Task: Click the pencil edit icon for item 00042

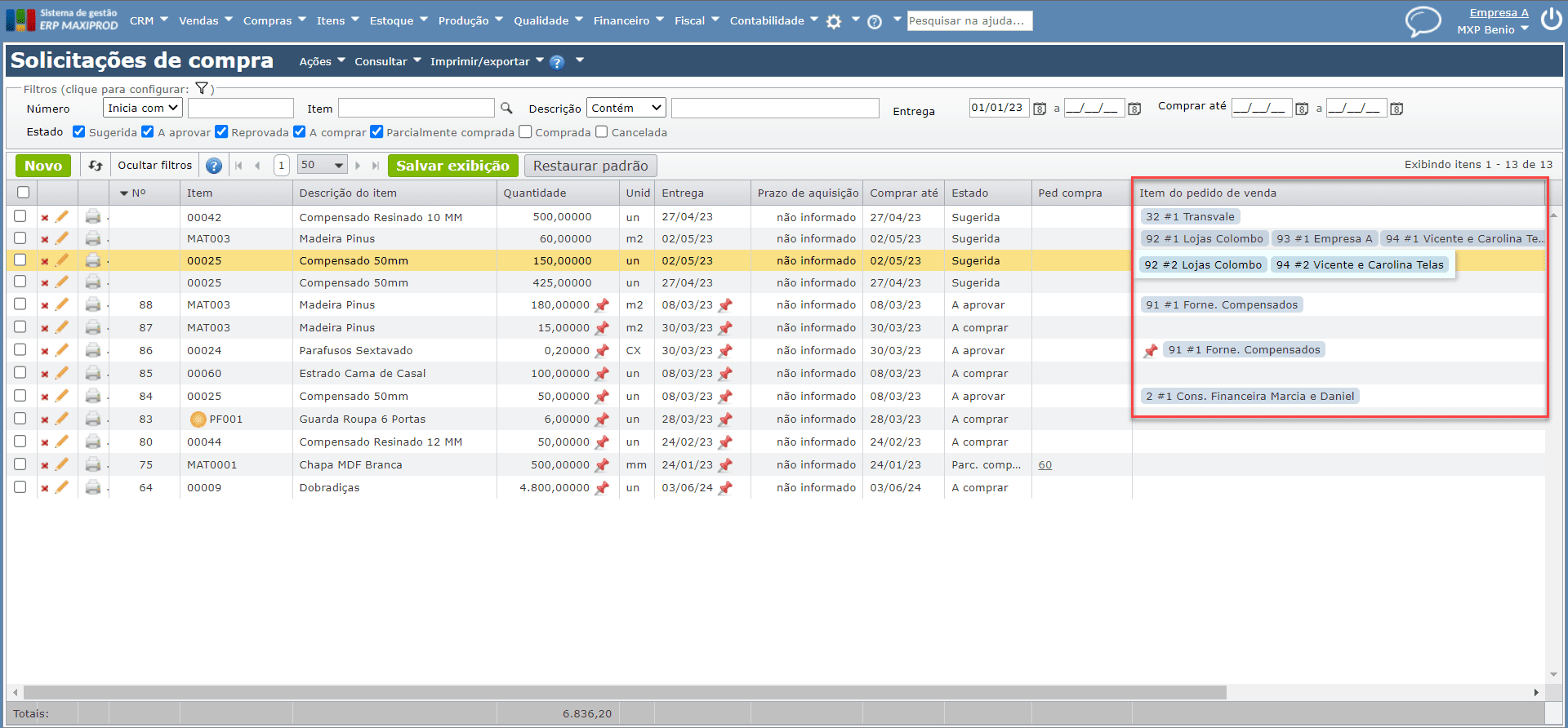Action: click(x=62, y=217)
